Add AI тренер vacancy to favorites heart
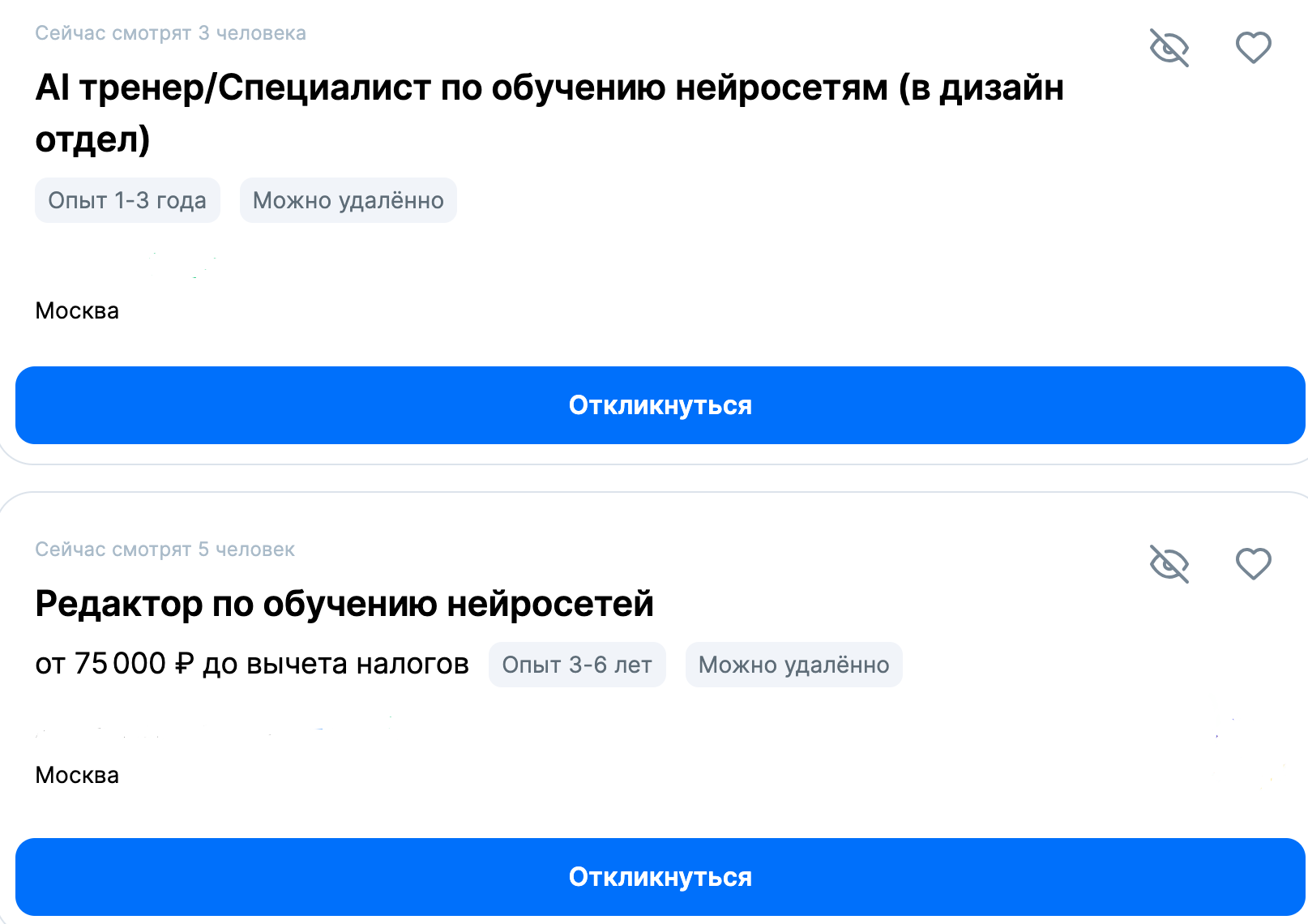Viewport: 1308px width, 924px height. (1253, 48)
